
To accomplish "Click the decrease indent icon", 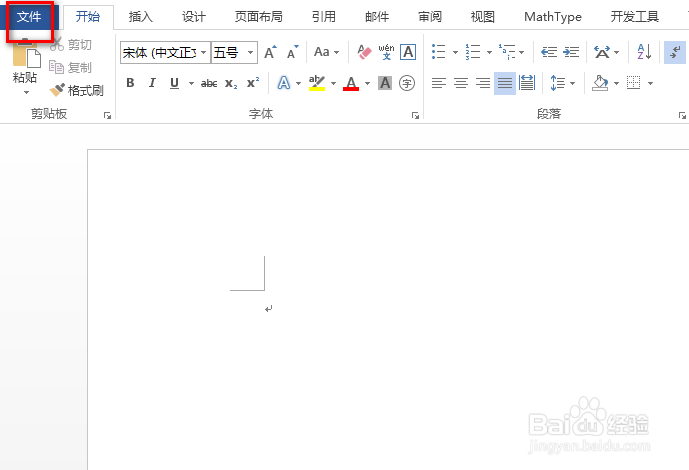I will (549, 52).
